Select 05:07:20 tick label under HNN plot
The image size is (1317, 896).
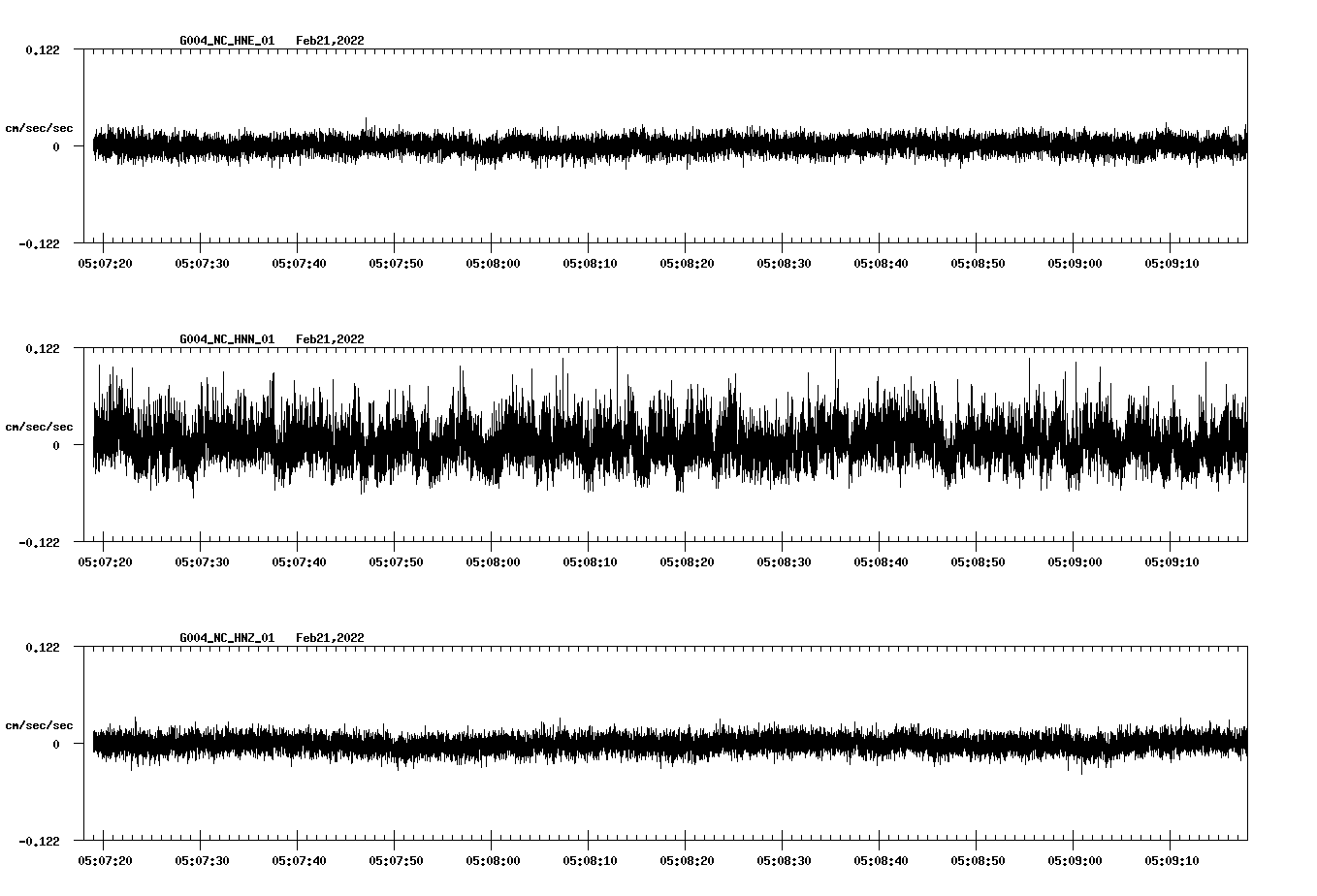pos(105,561)
